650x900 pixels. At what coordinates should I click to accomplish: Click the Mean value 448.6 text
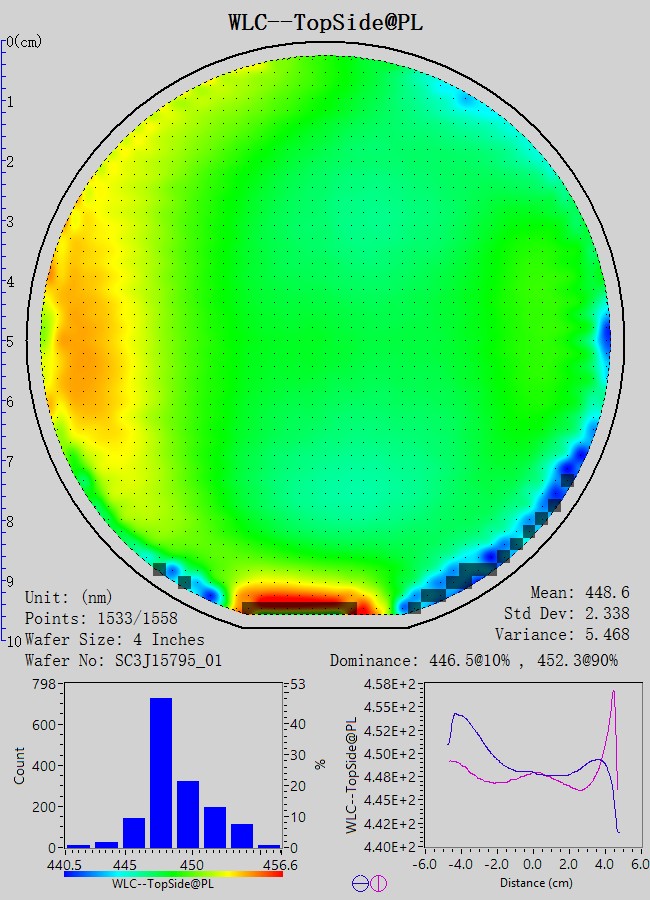579,593
